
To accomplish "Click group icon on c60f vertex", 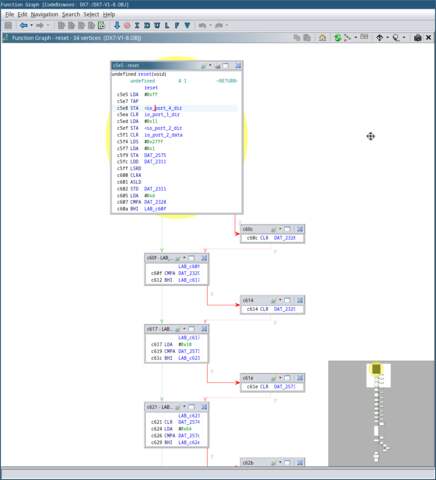I will (x=204, y=258).
